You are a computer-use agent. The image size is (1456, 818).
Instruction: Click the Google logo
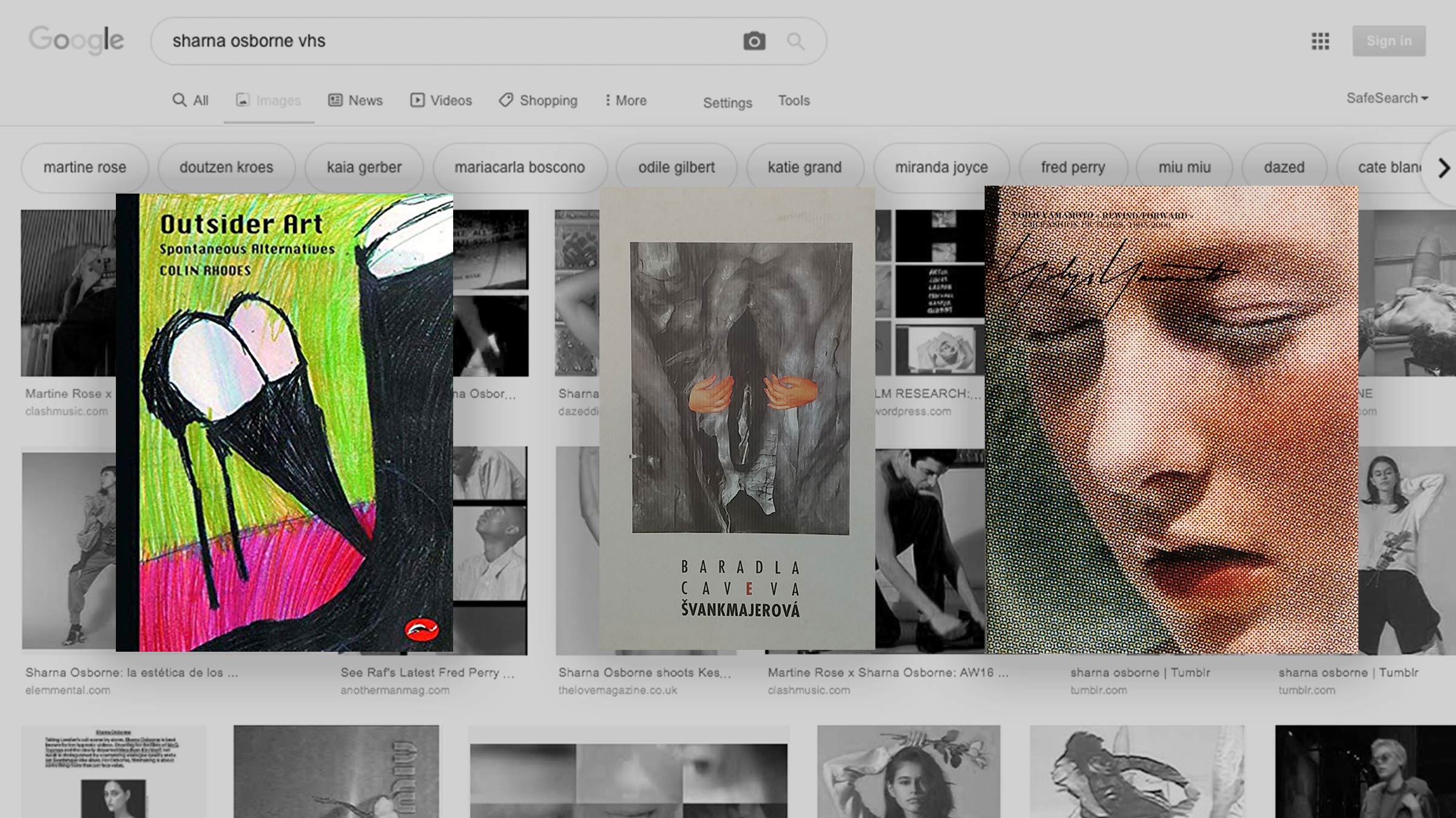pos(76,40)
